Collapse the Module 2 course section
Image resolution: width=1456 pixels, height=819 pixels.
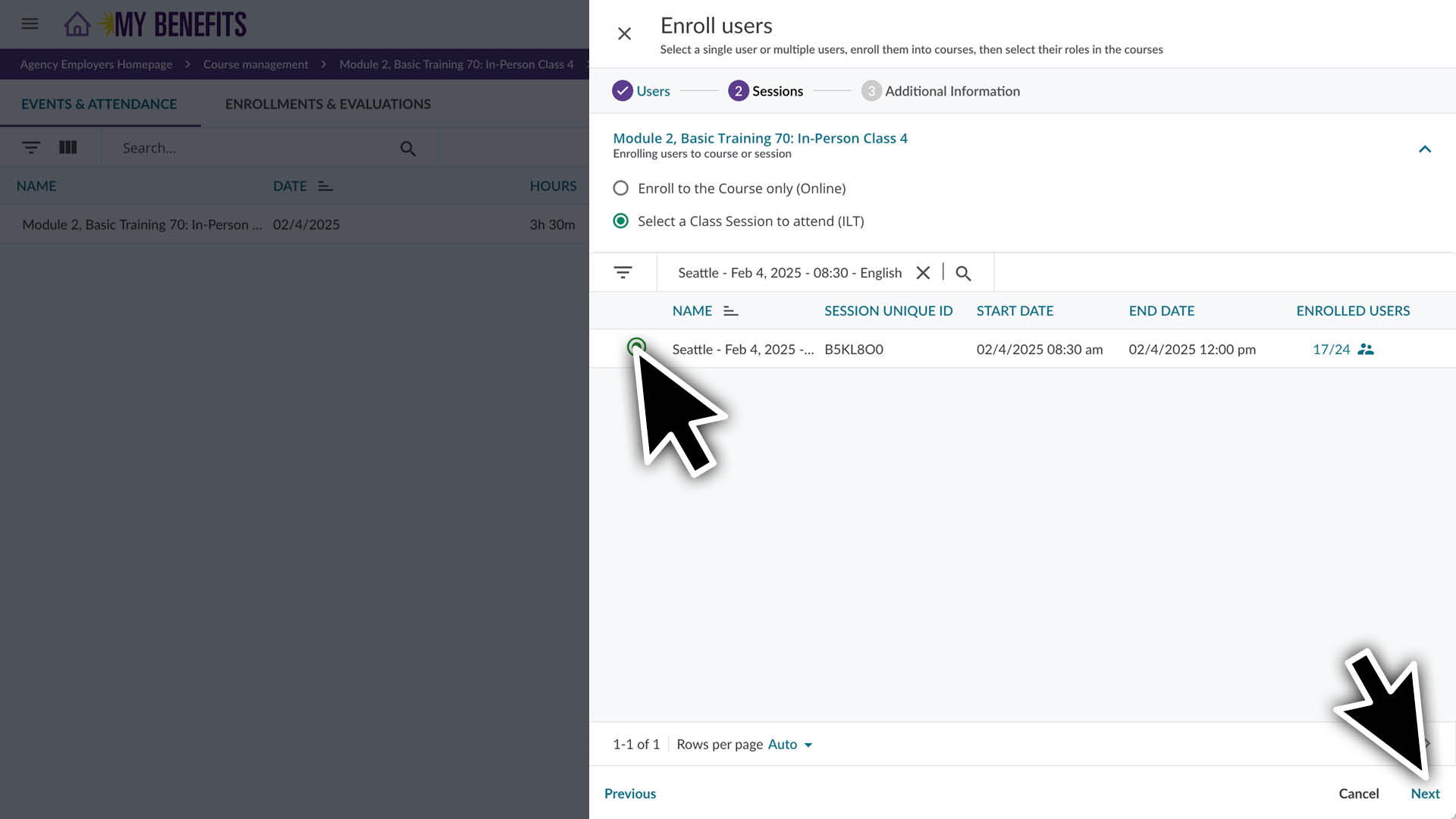[x=1425, y=149]
